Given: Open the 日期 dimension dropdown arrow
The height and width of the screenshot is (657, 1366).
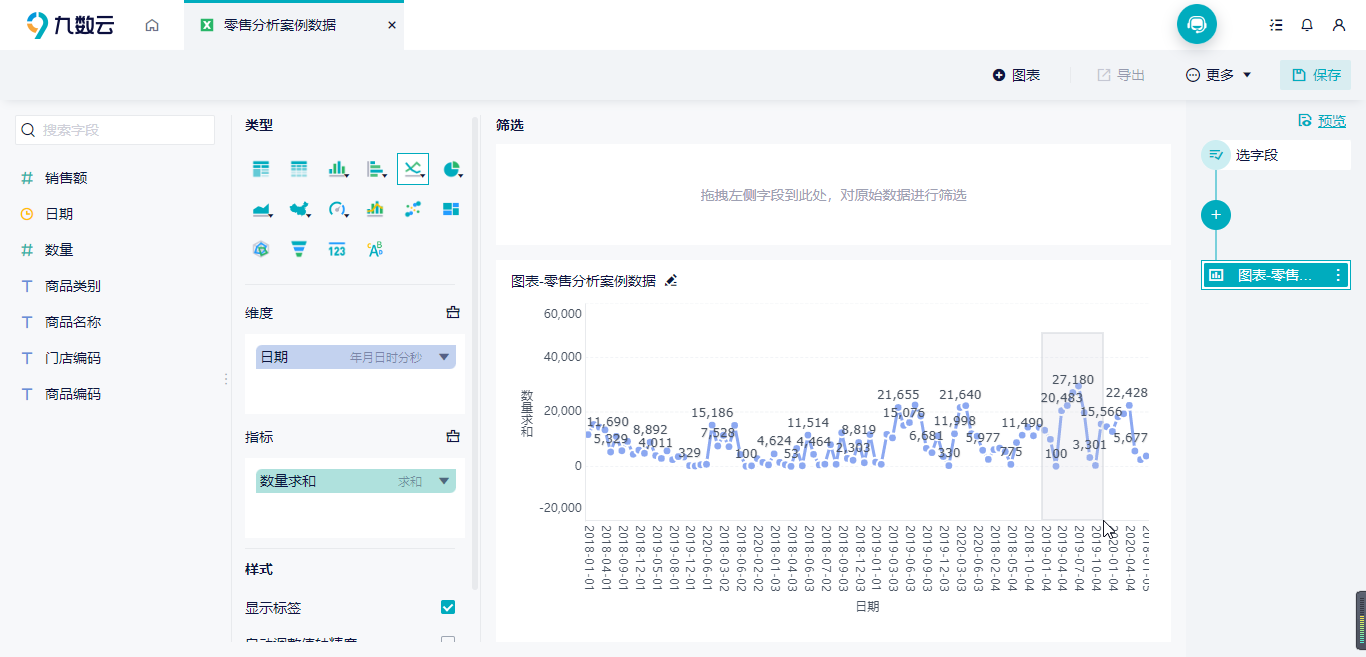Looking at the screenshot, I should [x=444, y=357].
